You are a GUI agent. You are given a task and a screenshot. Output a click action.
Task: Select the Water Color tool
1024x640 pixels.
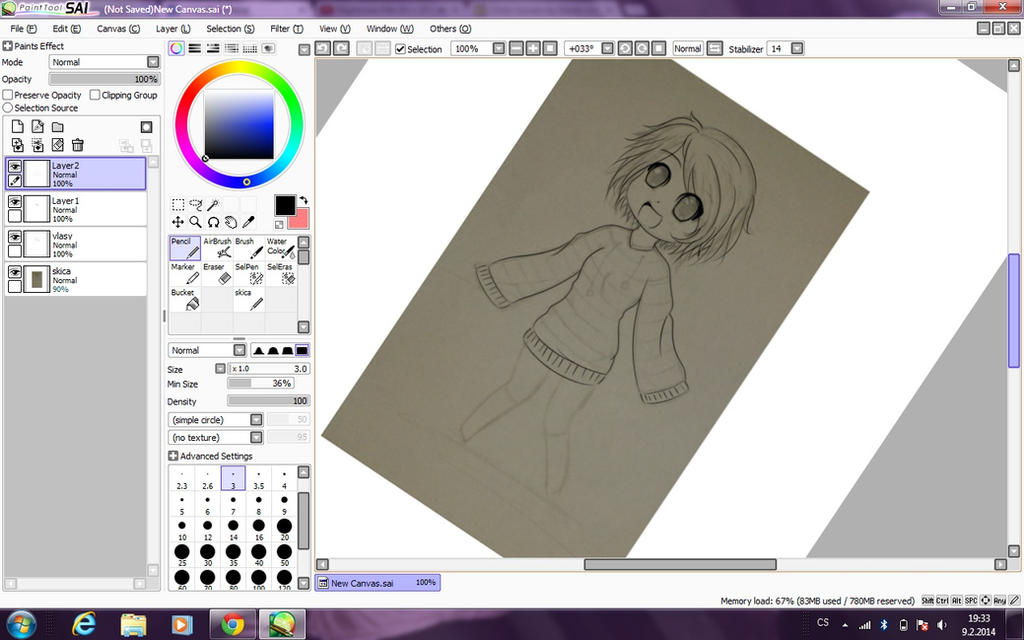(281, 248)
